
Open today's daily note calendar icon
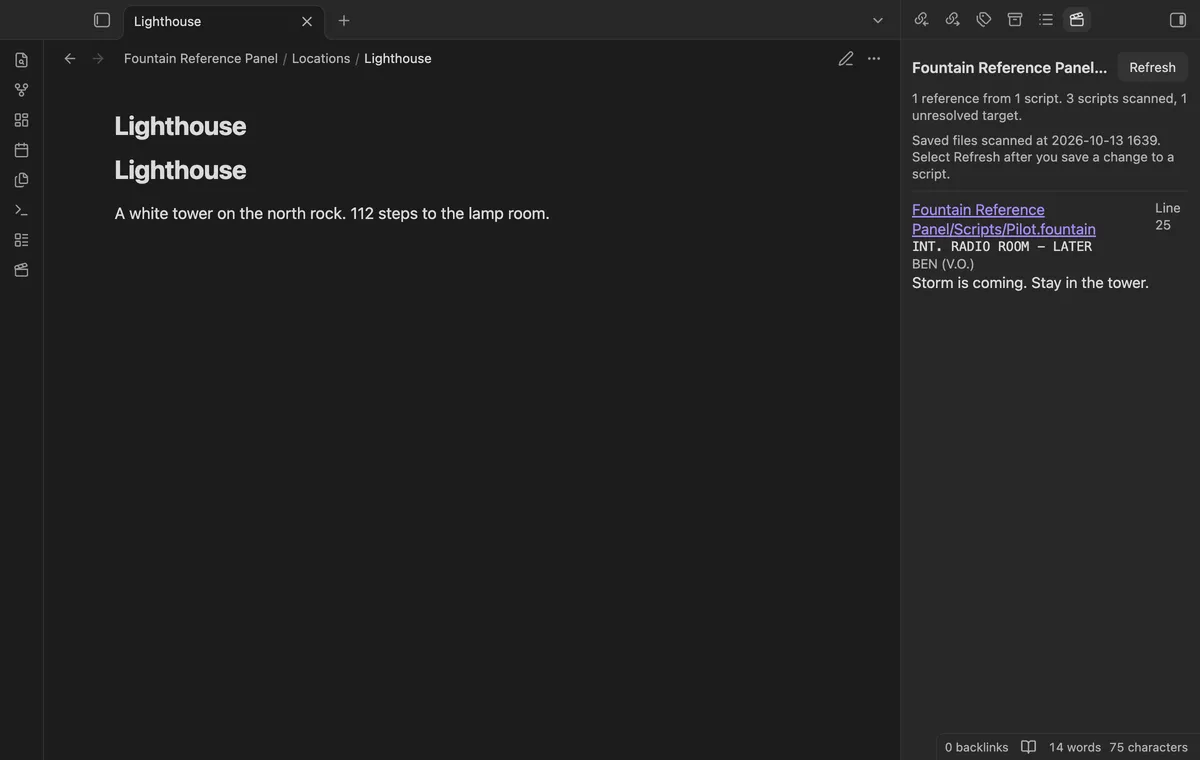21,150
